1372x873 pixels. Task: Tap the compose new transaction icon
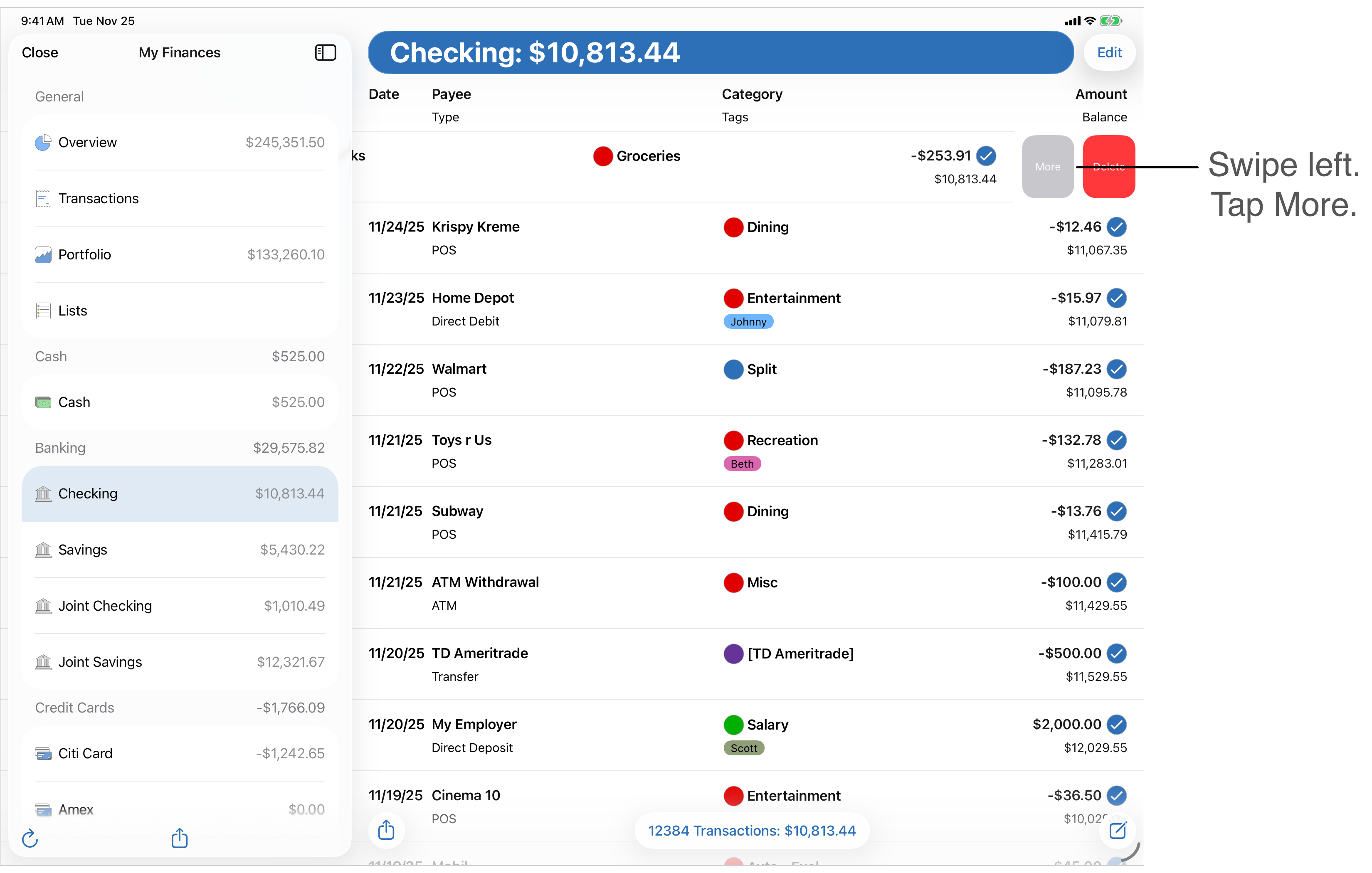(x=1117, y=830)
